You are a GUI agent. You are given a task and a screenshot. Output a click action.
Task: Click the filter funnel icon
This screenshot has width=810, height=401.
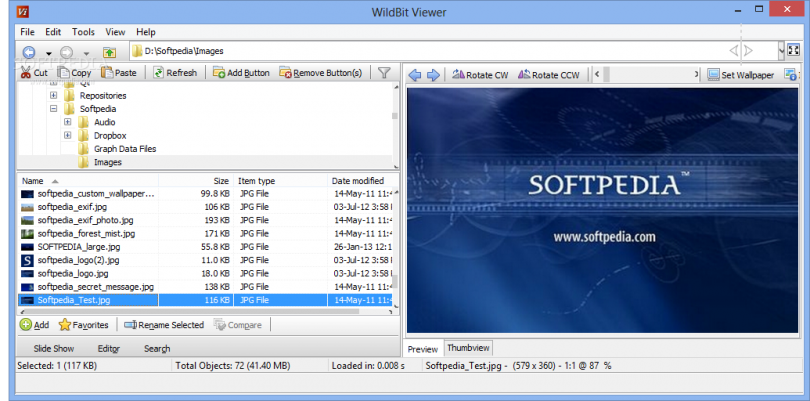click(x=383, y=73)
